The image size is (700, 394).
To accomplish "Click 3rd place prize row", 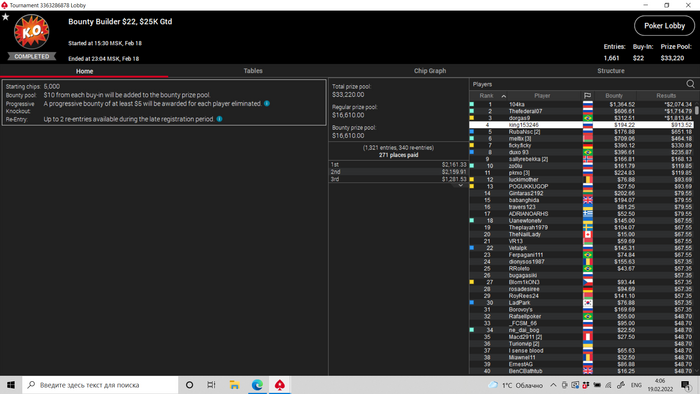I will point(398,179).
